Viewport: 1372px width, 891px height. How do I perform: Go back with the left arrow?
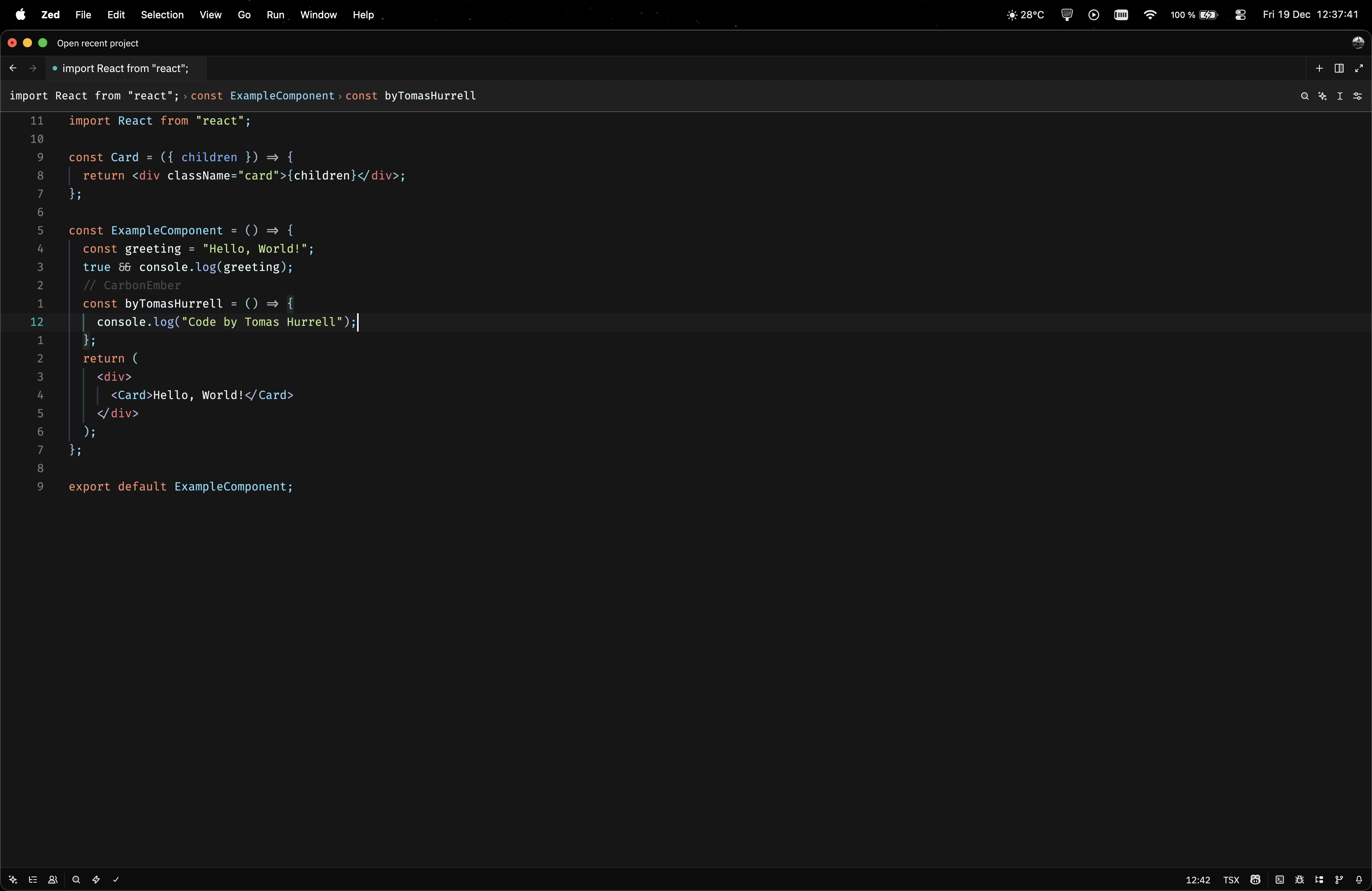point(13,69)
